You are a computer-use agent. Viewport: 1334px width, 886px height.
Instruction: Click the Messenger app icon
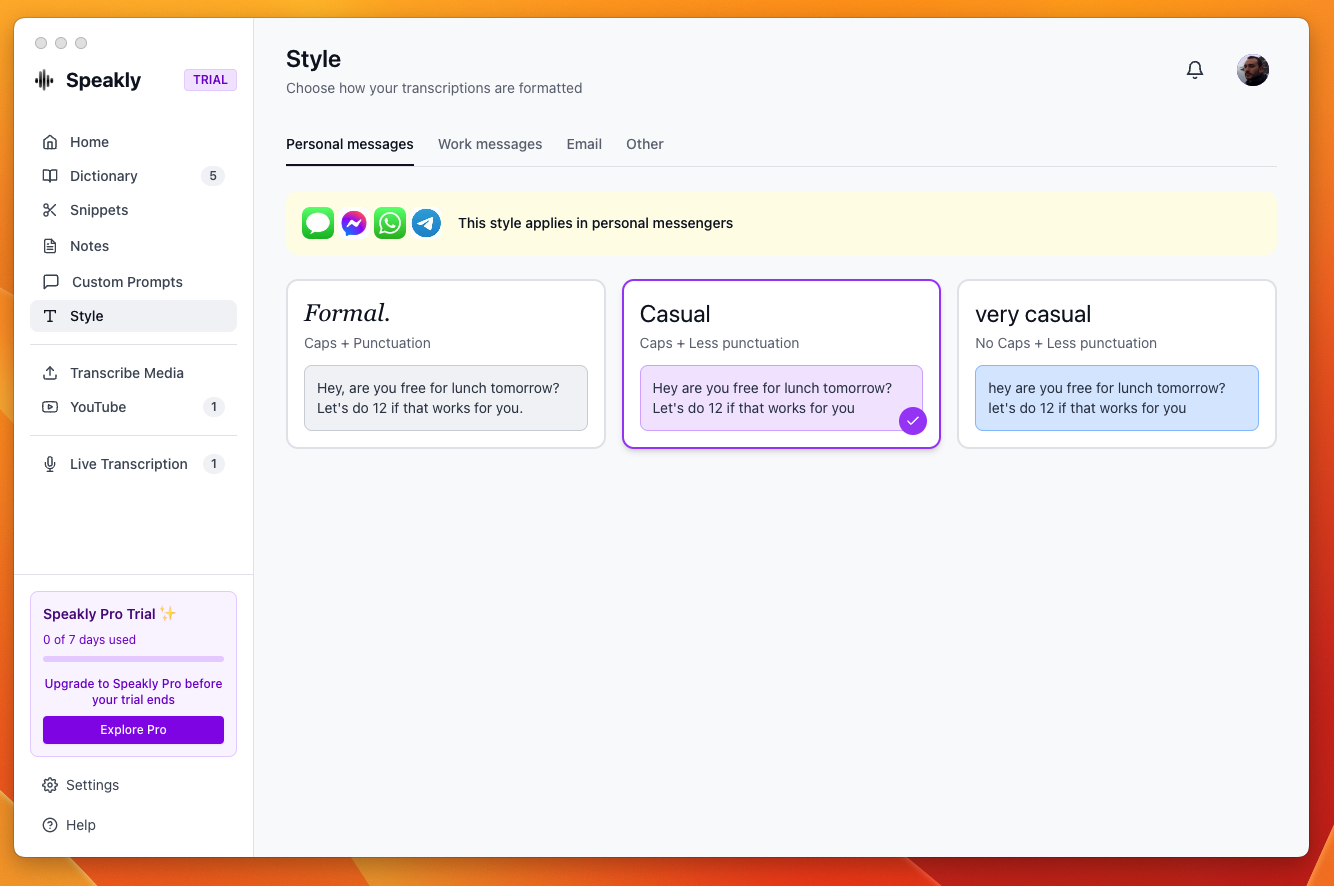354,223
